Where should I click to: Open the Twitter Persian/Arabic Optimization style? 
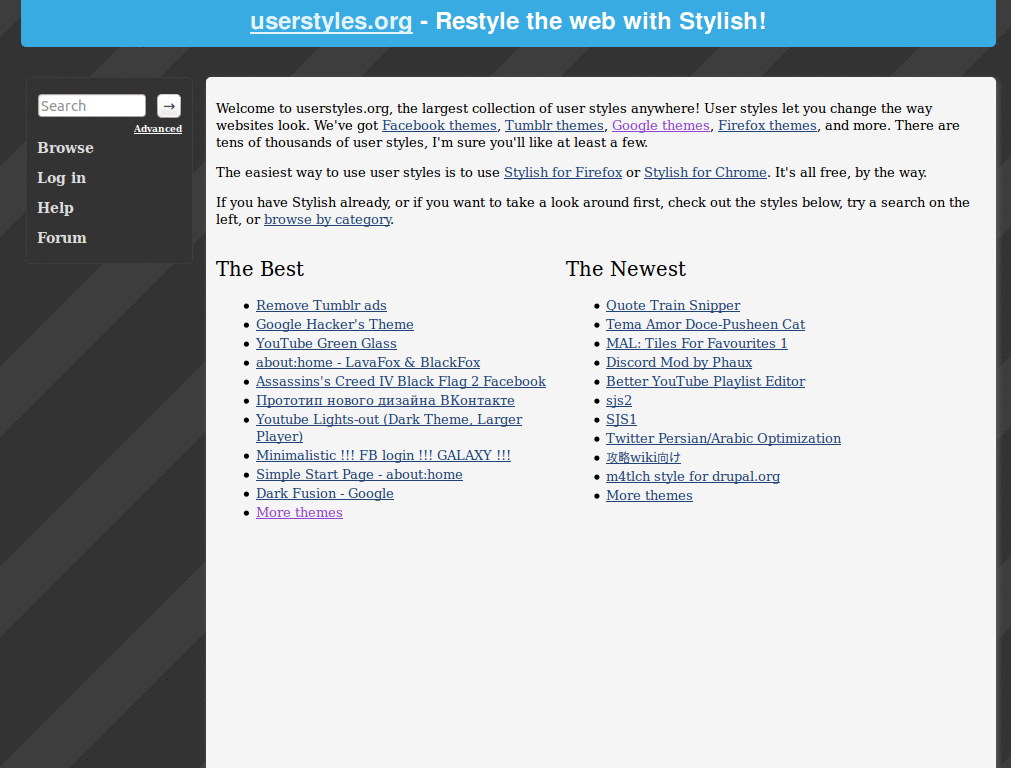723,438
